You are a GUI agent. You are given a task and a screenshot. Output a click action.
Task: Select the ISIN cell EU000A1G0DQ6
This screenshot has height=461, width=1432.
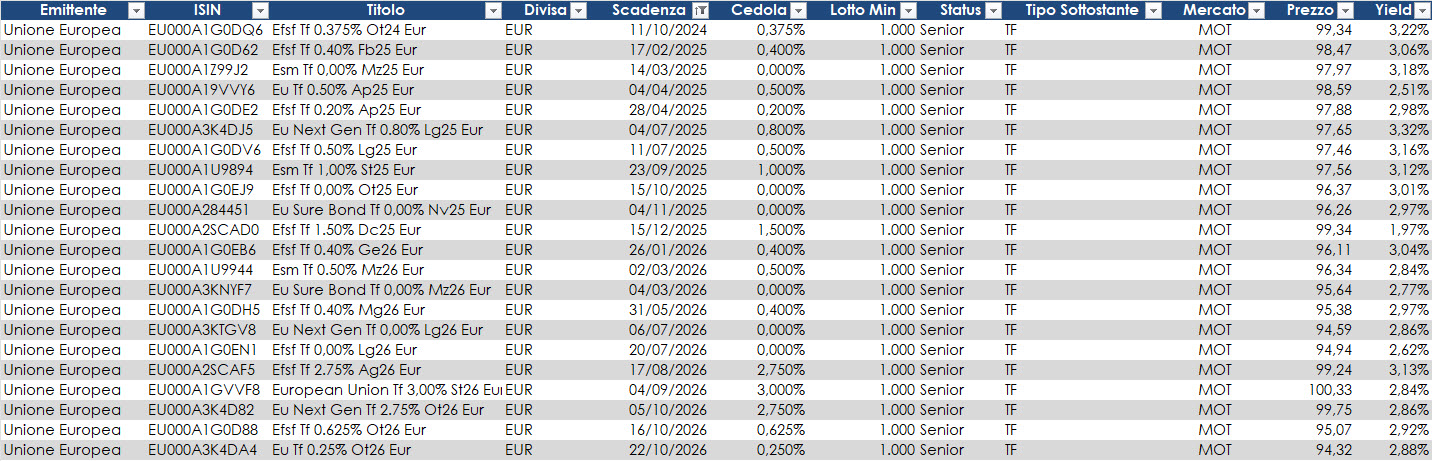point(205,30)
